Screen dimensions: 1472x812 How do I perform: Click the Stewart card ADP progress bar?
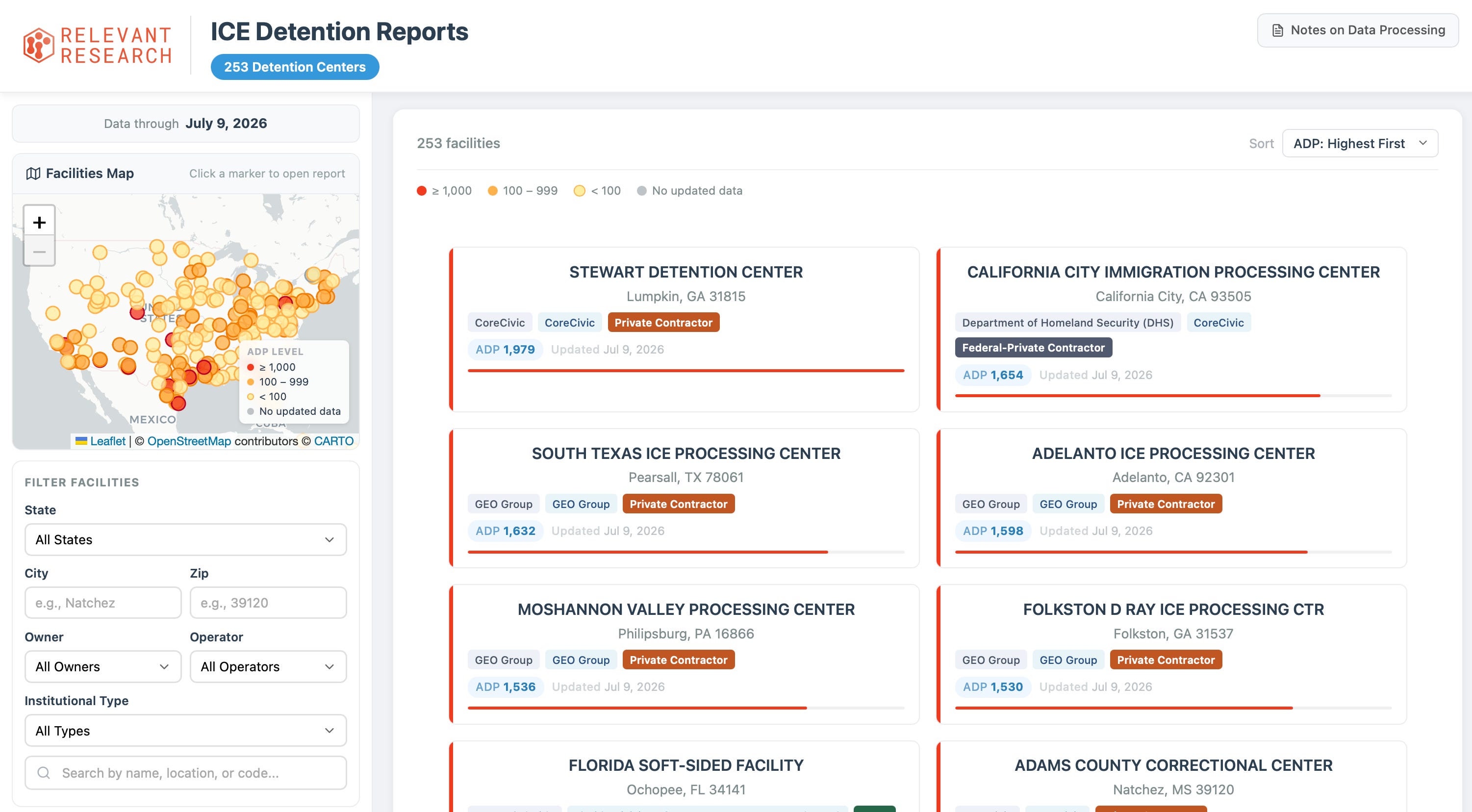coord(685,371)
